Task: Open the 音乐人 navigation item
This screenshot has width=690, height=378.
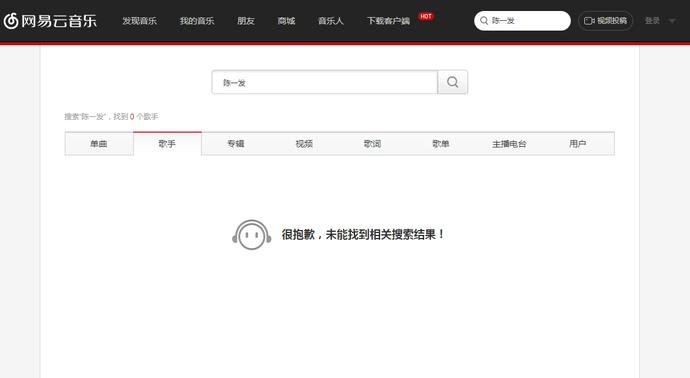Action: (330, 21)
